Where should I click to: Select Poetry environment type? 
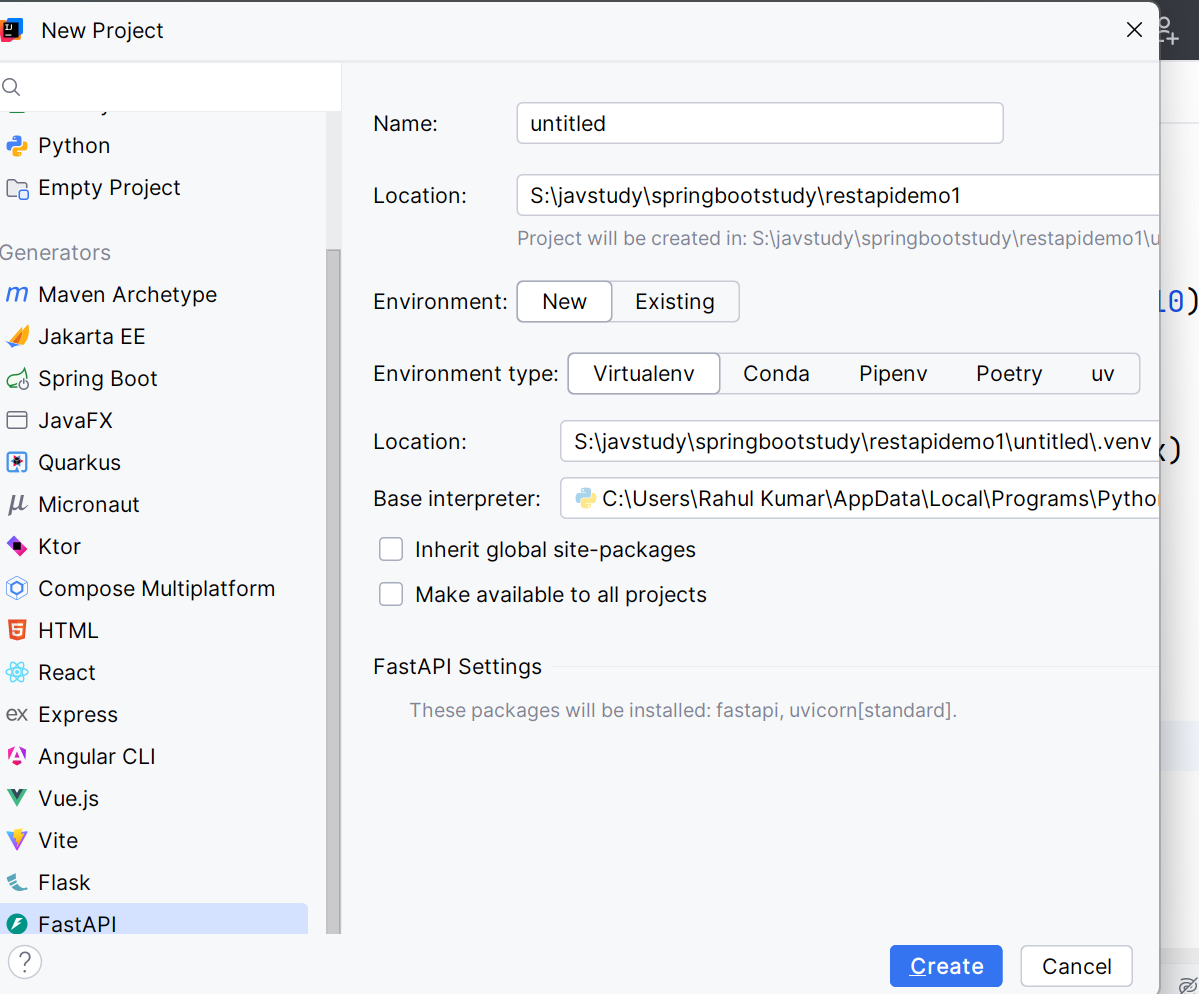tap(1009, 374)
